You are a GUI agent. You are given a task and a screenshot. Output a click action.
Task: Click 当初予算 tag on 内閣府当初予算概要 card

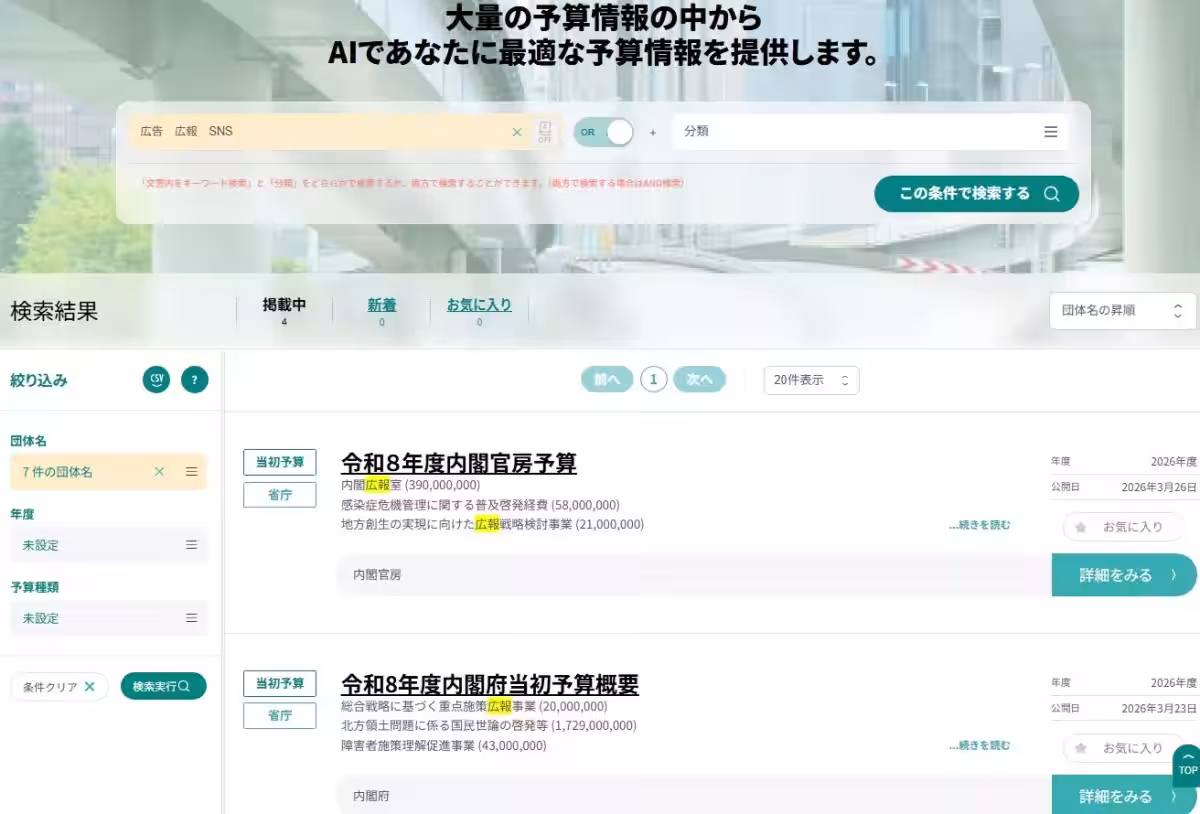click(280, 683)
